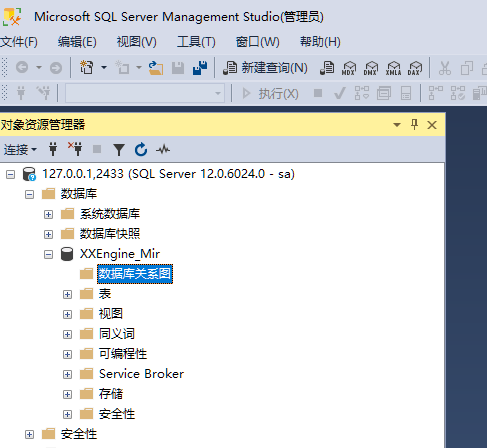The width and height of the screenshot is (487, 448).
Task: Click the Parse checkmark icon
Action: (x=340, y=93)
